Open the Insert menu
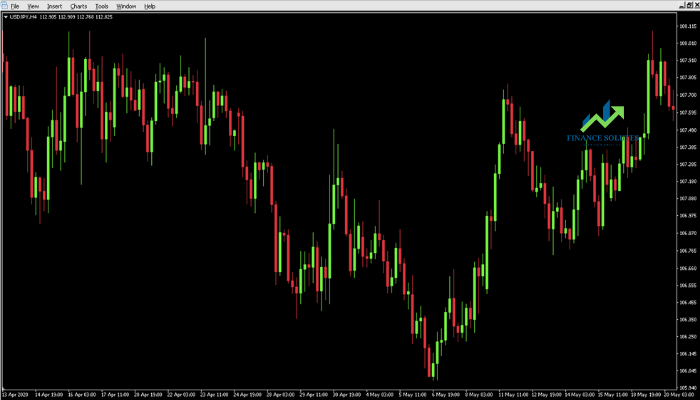Image resolution: width=700 pixels, height=400 pixels. [54, 6]
